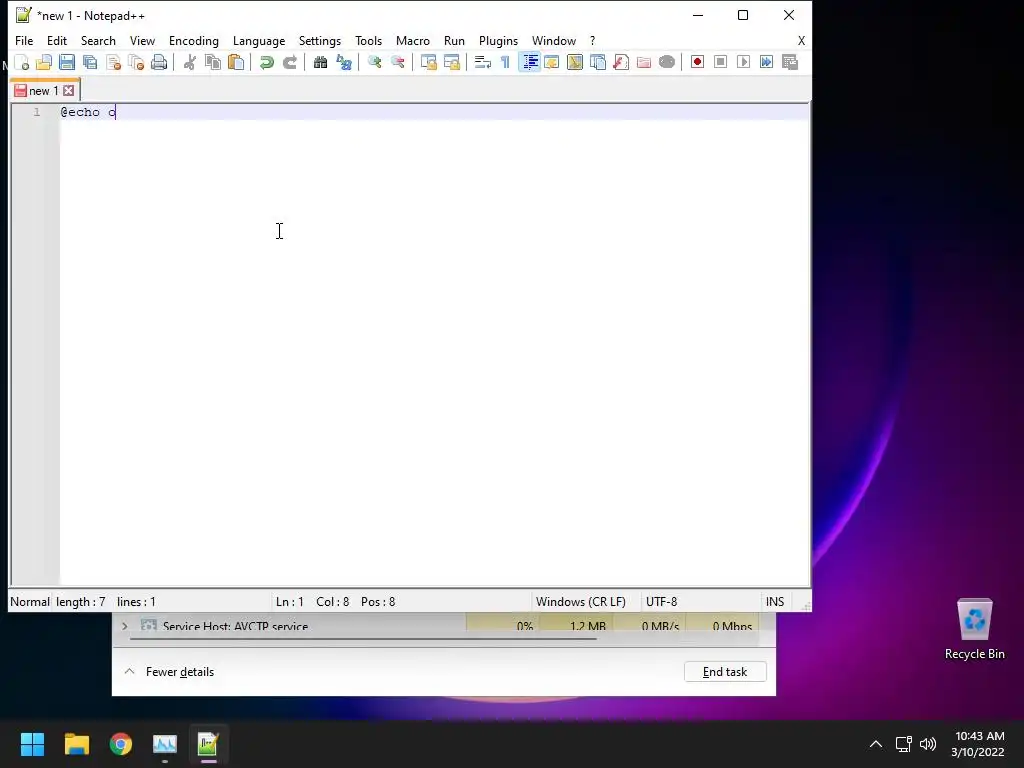Toggle Word wrap toolbar icon
The image size is (1024, 768).
[483, 62]
